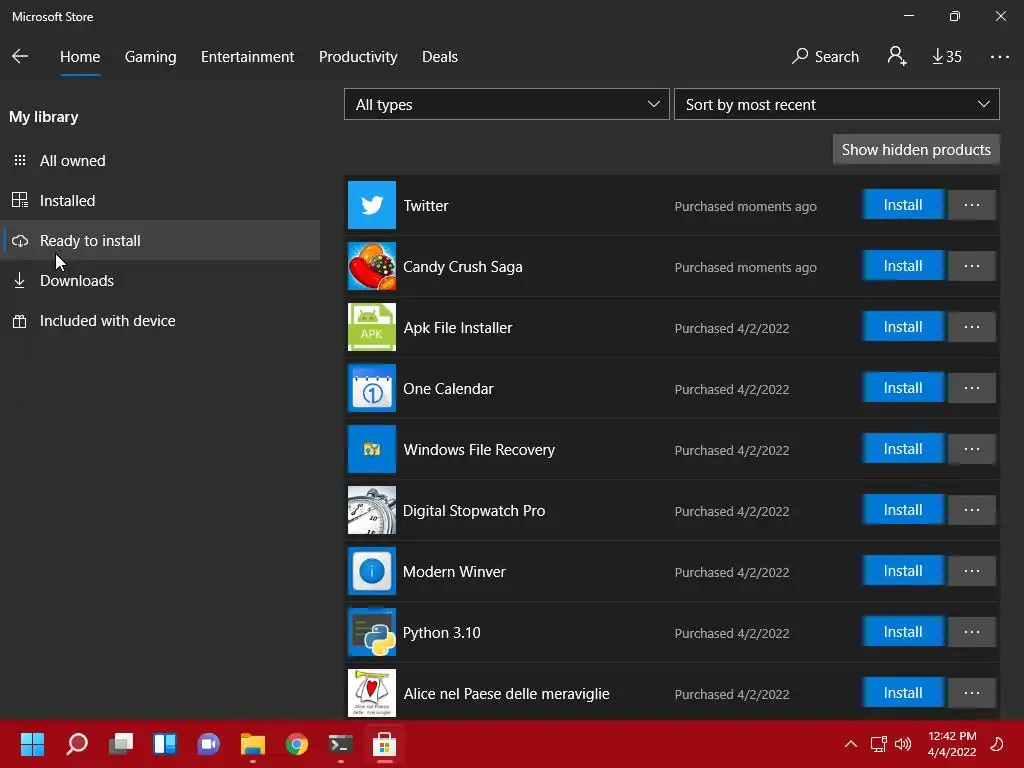Screen dimensions: 1024x768
Task: Click more options for Apk File Installer
Action: tap(972, 327)
